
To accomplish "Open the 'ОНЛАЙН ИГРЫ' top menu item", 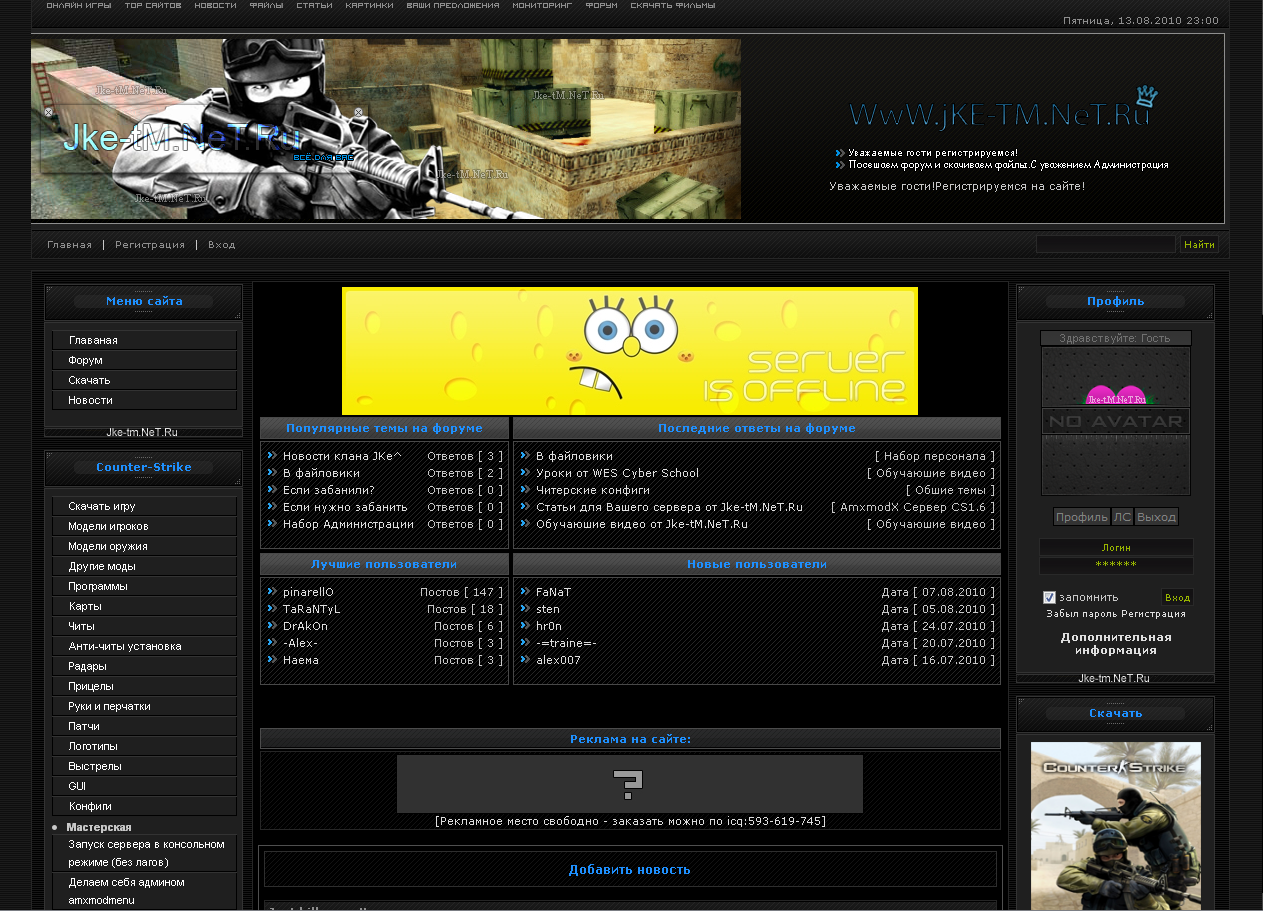I will 79,6.
